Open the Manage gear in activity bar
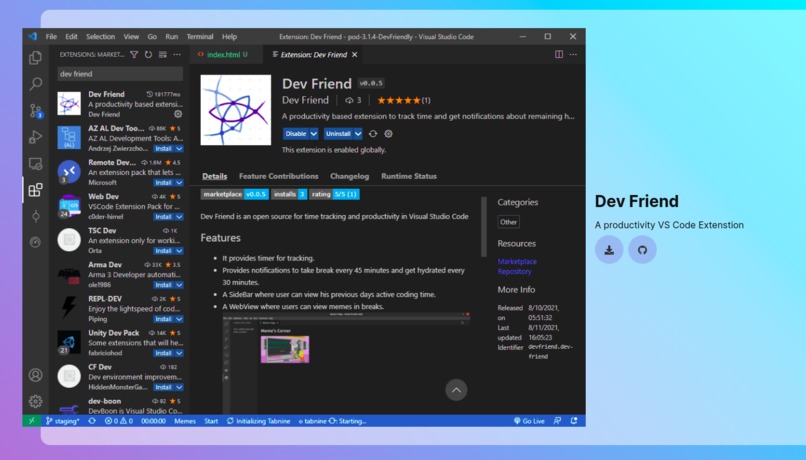Screen dimensions: 806x460 point(35,401)
